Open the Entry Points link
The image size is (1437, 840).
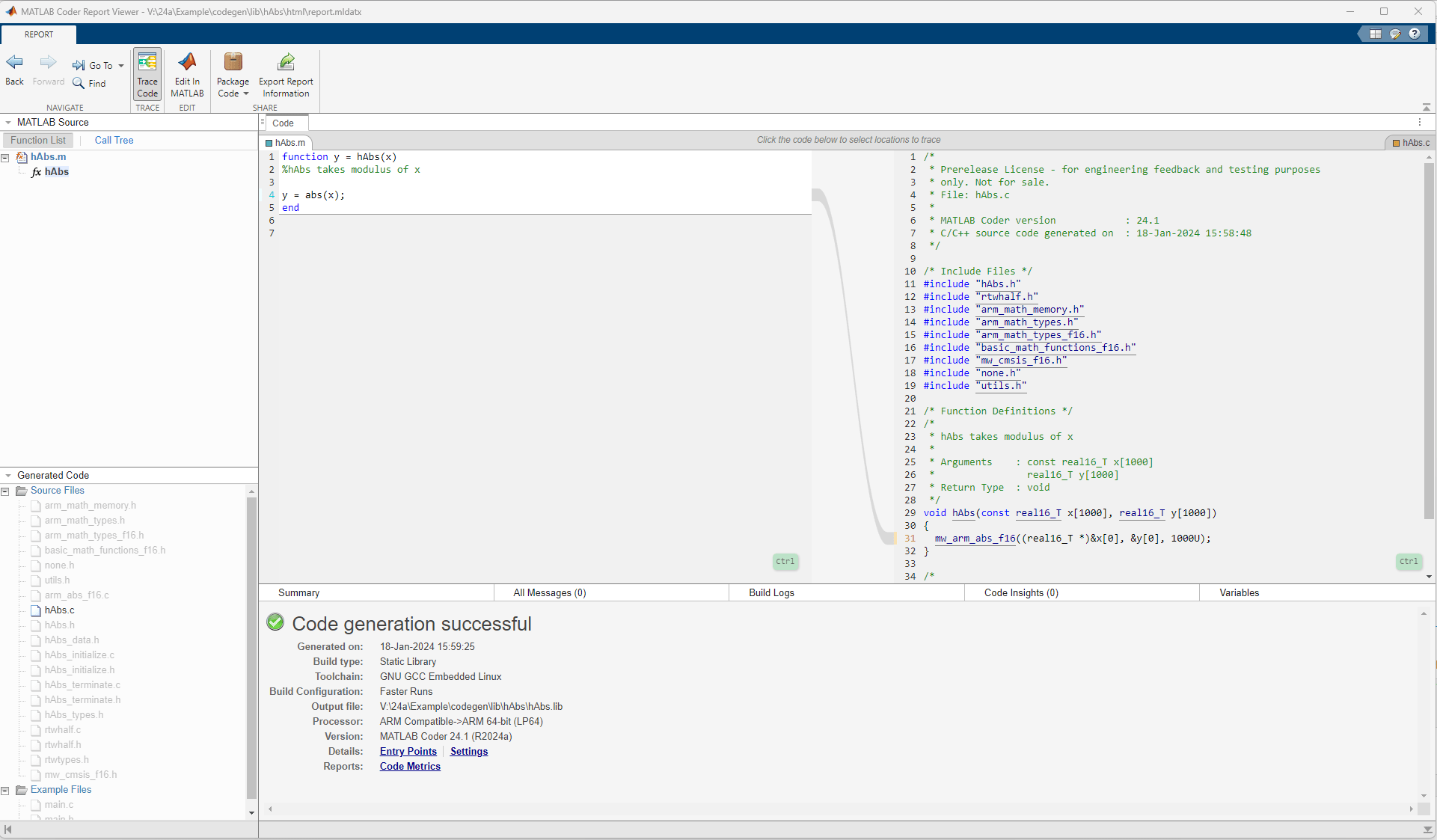click(408, 751)
